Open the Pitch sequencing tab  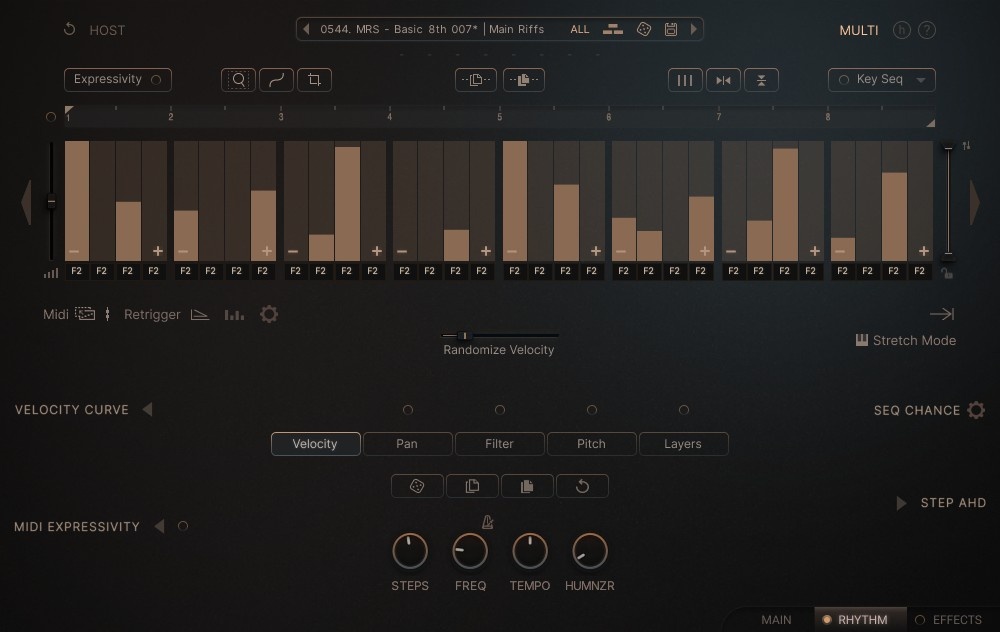coord(591,443)
